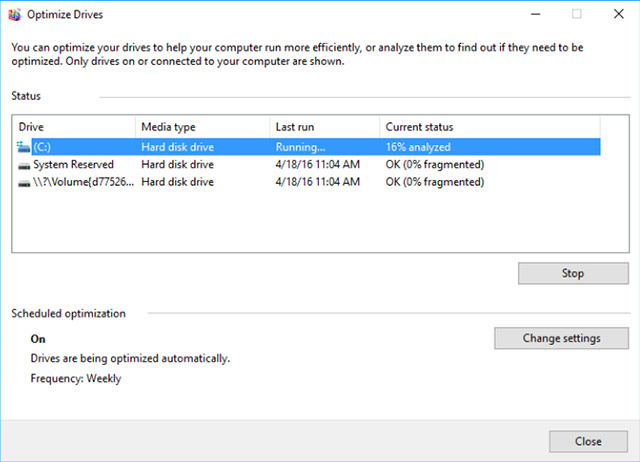Click the (C:) drive icon

(x=24, y=146)
